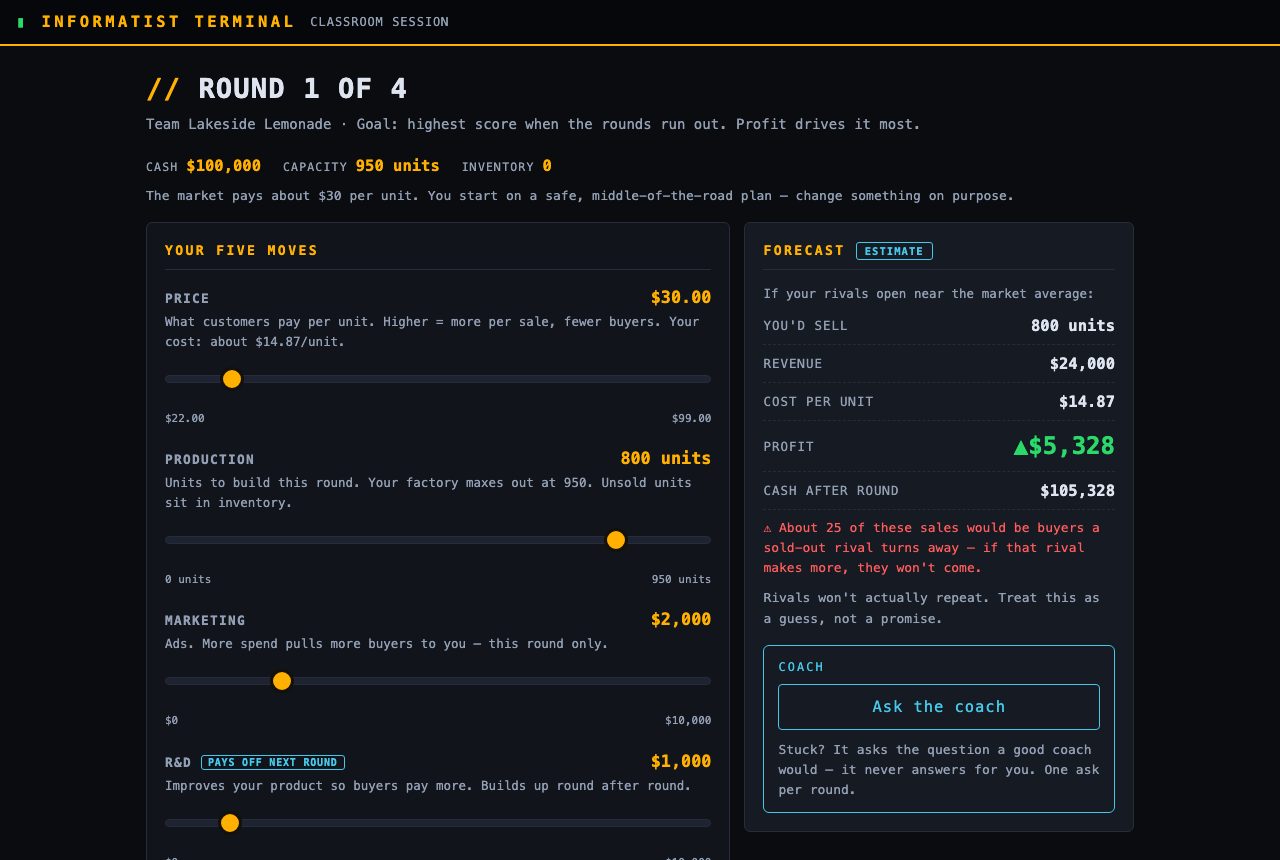Click the Production slider handle
The width and height of the screenshot is (1280, 860).
(616, 540)
